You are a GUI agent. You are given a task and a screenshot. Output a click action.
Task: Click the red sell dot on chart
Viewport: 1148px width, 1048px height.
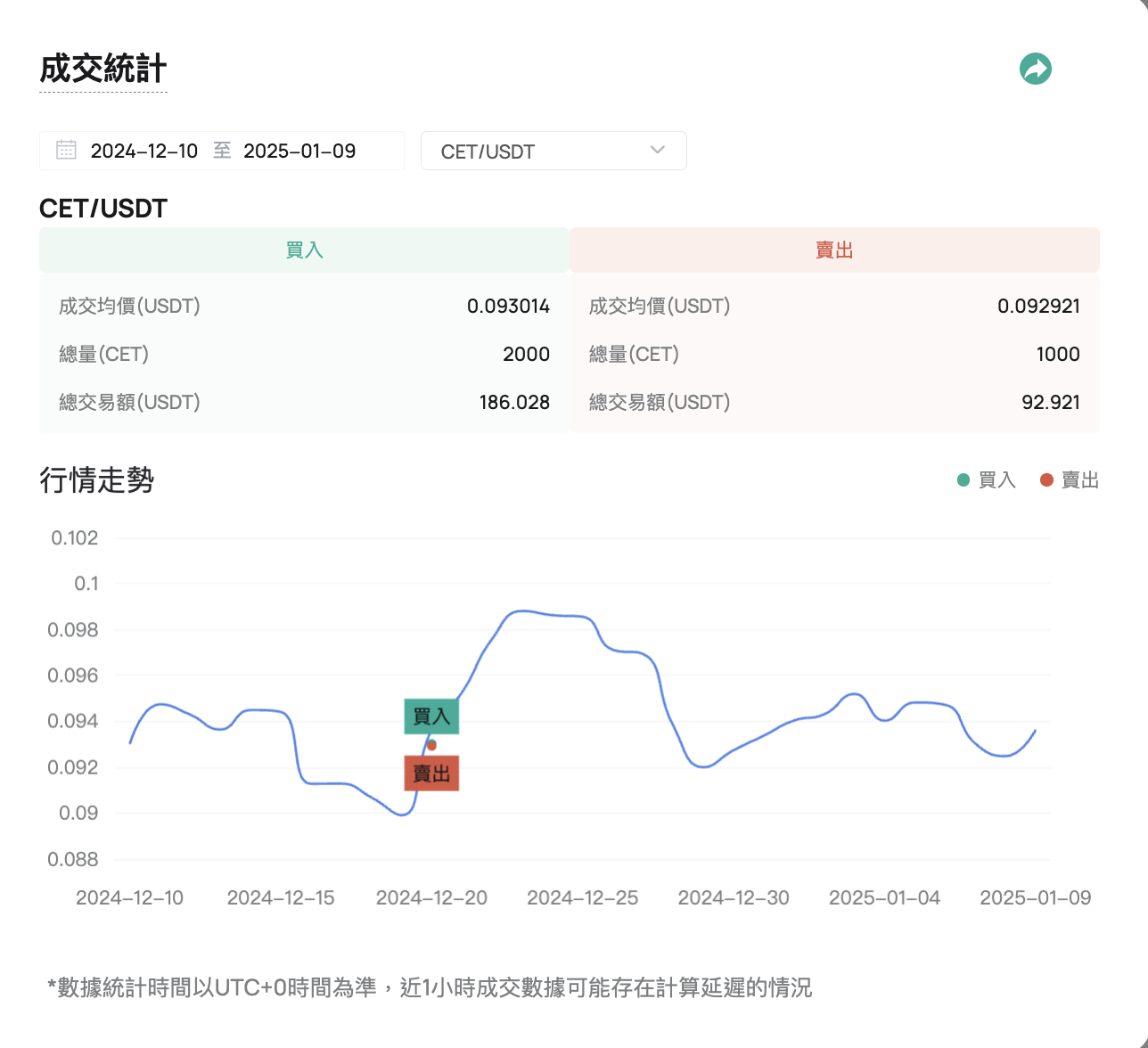[x=431, y=745]
